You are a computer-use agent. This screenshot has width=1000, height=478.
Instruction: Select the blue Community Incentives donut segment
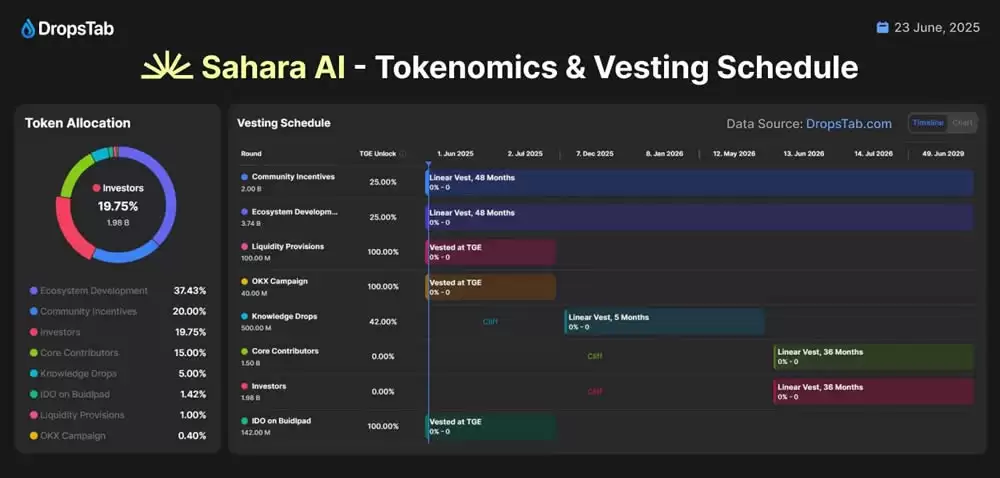click(124, 254)
